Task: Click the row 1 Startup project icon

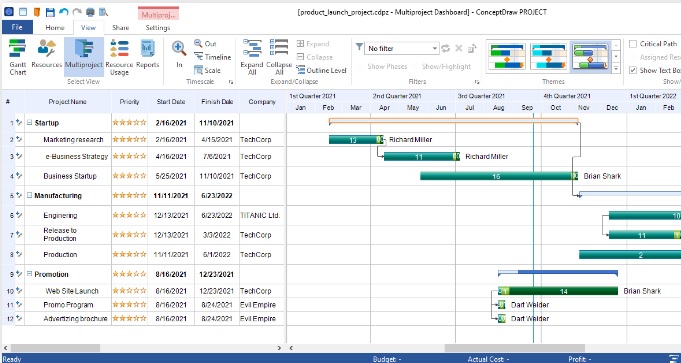Action: coord(19,123)
